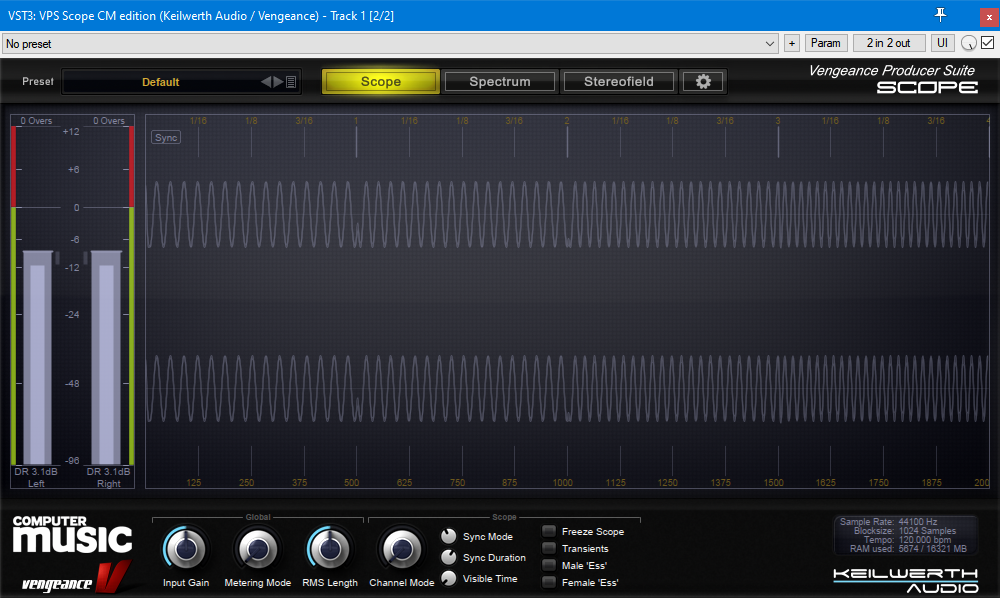Click the Default preset name field
The image size is (1000, 598).
point(161,82)
